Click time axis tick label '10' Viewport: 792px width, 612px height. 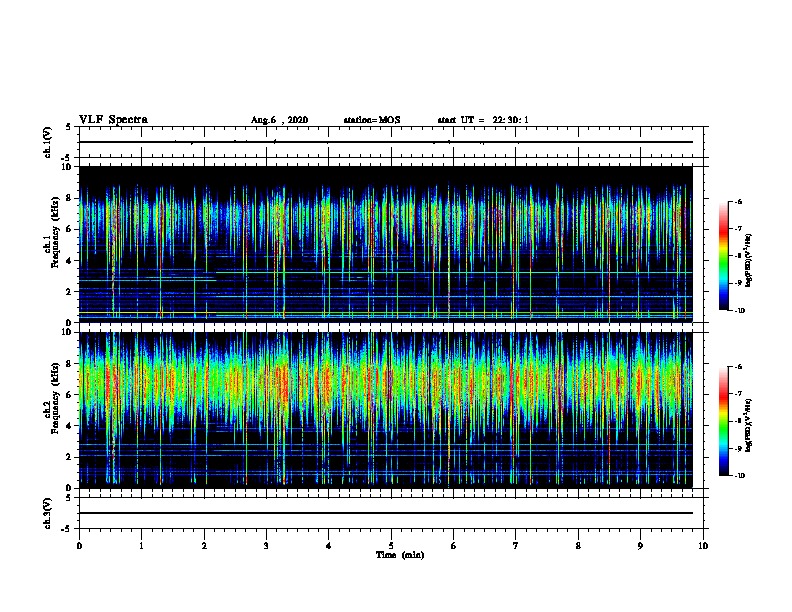tap(703, 546)
